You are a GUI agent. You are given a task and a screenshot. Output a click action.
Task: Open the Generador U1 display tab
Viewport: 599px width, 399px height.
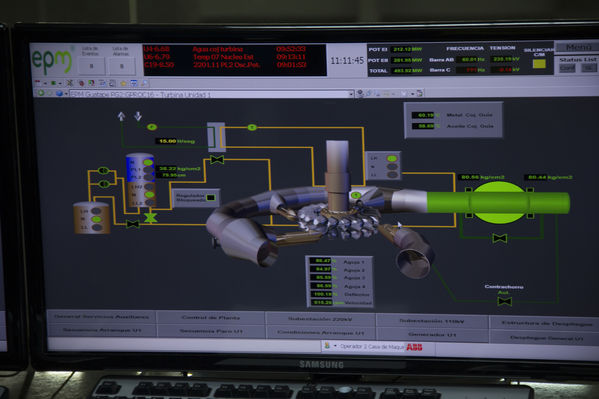(432, 334)
